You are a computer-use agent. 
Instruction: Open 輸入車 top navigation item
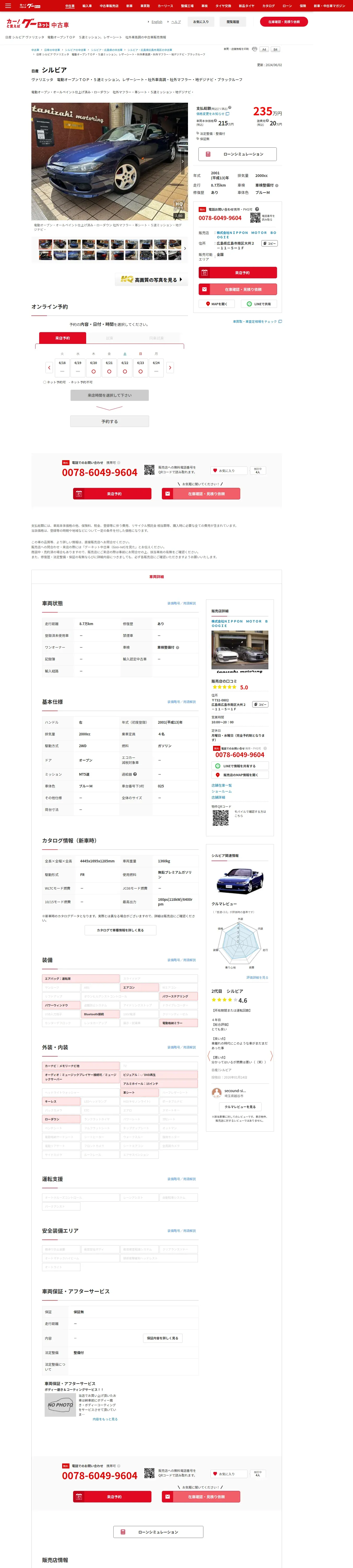pos(87,5)
